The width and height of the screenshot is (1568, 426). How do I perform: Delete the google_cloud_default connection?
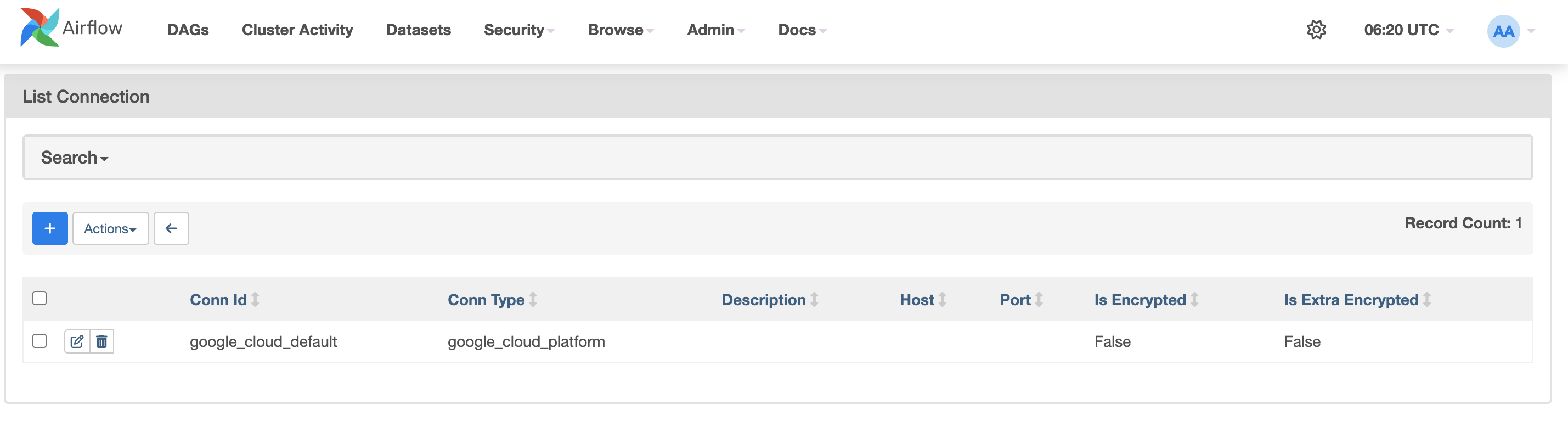click(x=101, y=342)
